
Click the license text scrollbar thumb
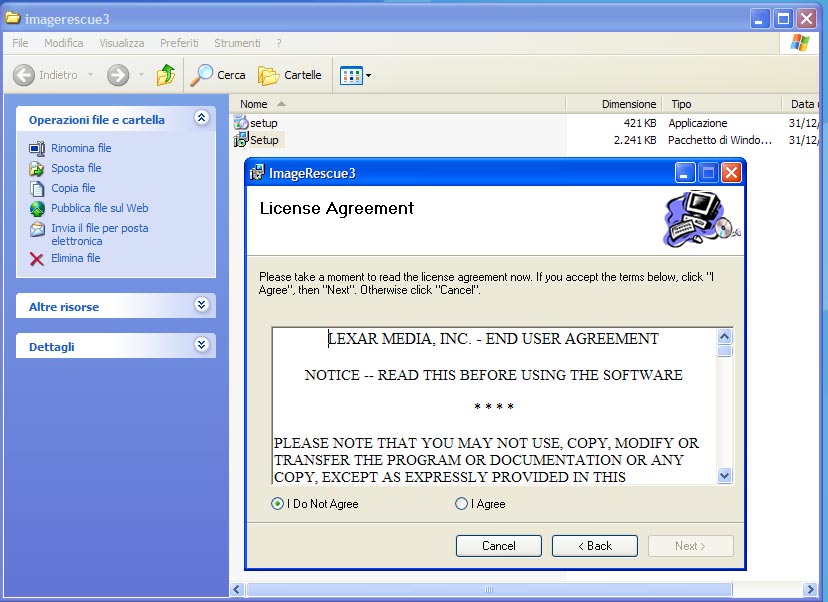pyautogui.click(x=724, y=351)
